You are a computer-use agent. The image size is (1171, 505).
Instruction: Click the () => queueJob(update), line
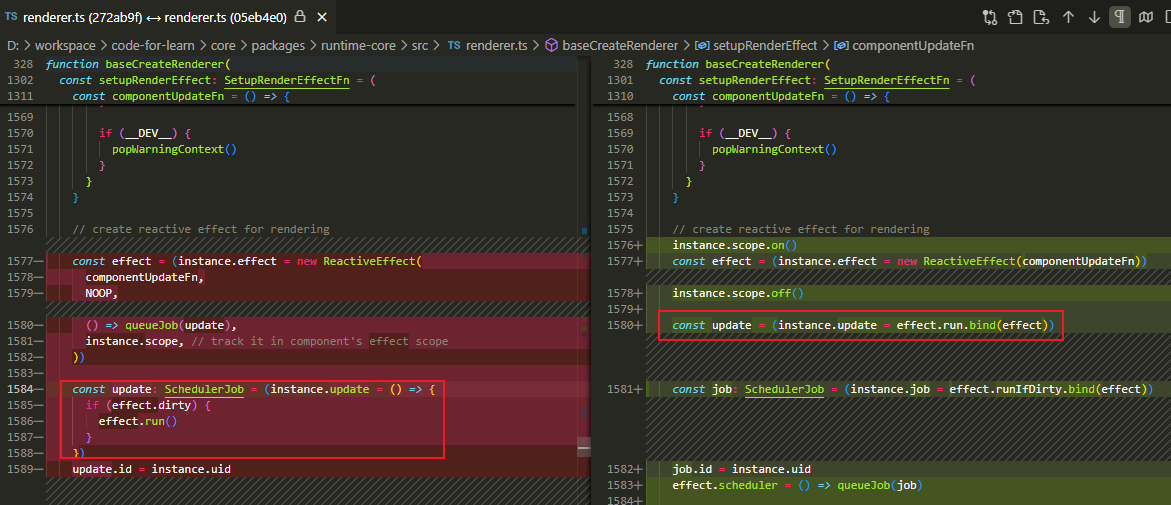coord(161,325)
